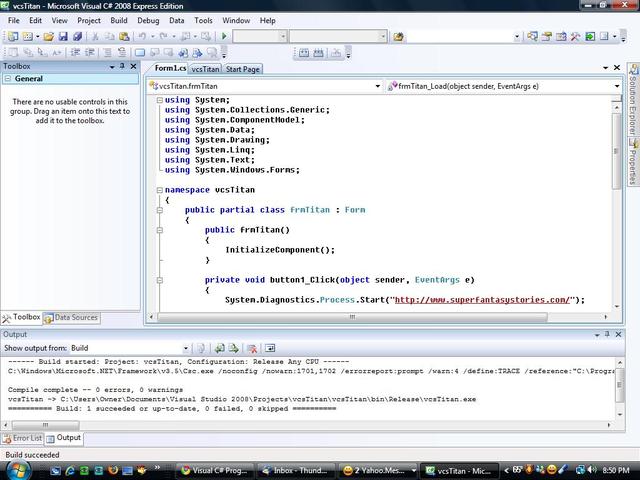Switch to the Data Sources tab
640x480 pixels.
(x=72, y=318)
